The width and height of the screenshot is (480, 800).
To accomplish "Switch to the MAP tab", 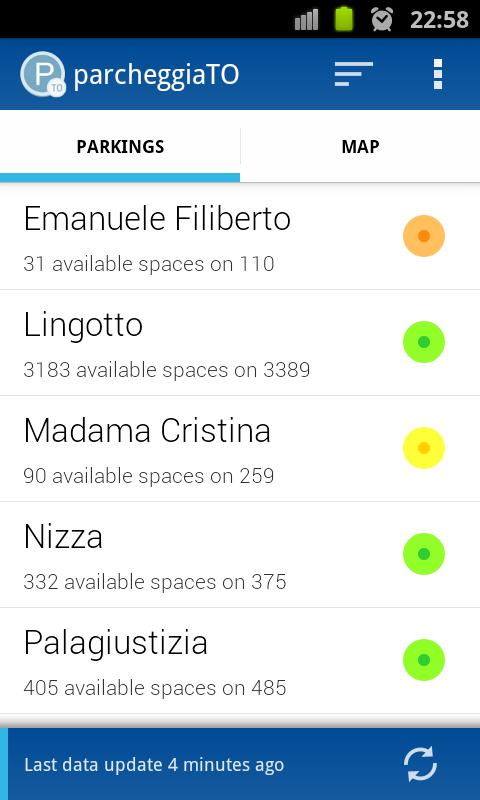I will point(360,146).
